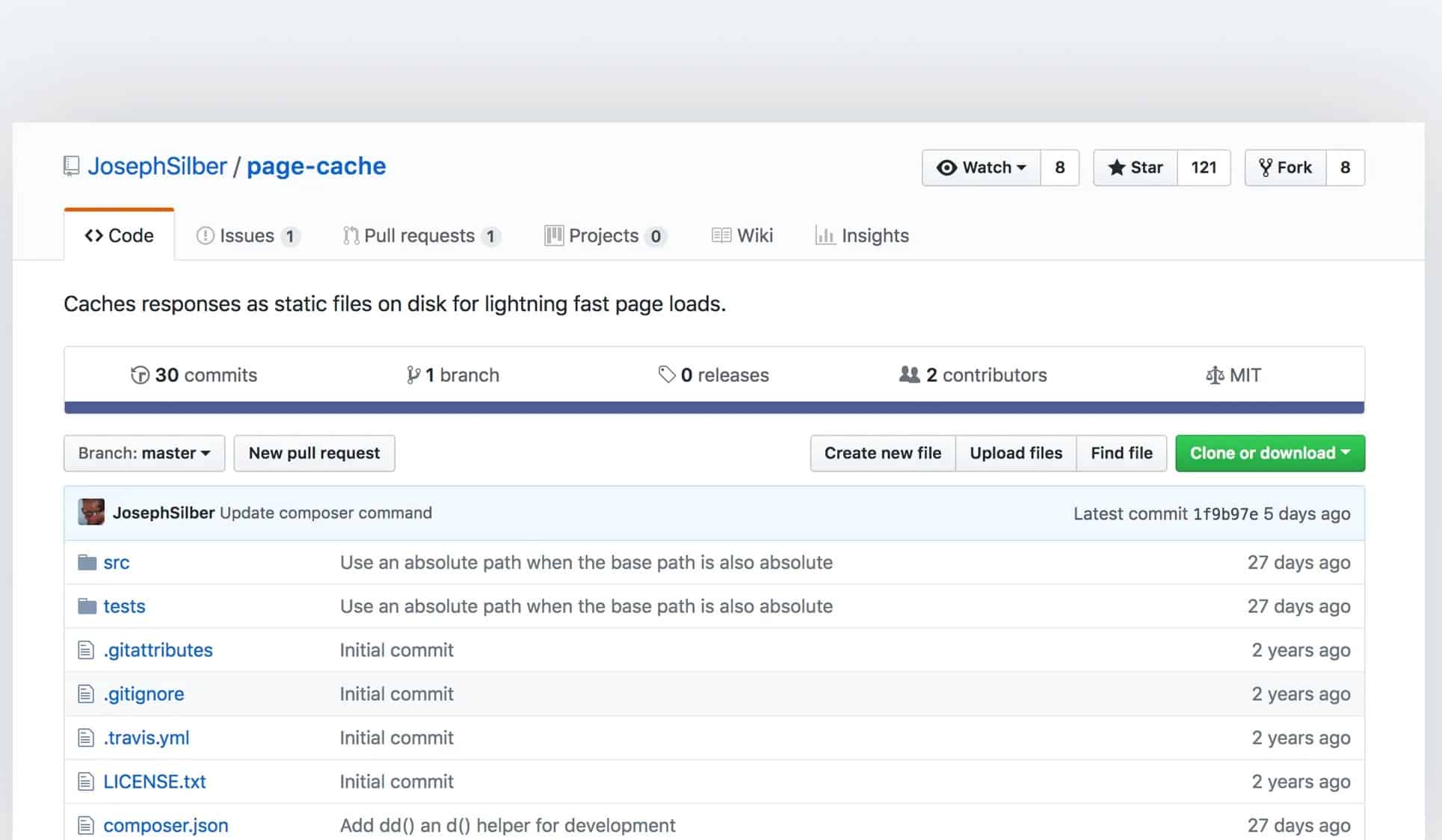Star the page-cache repository
Screen dimensions: 1442x840
tap(1136, 167)
